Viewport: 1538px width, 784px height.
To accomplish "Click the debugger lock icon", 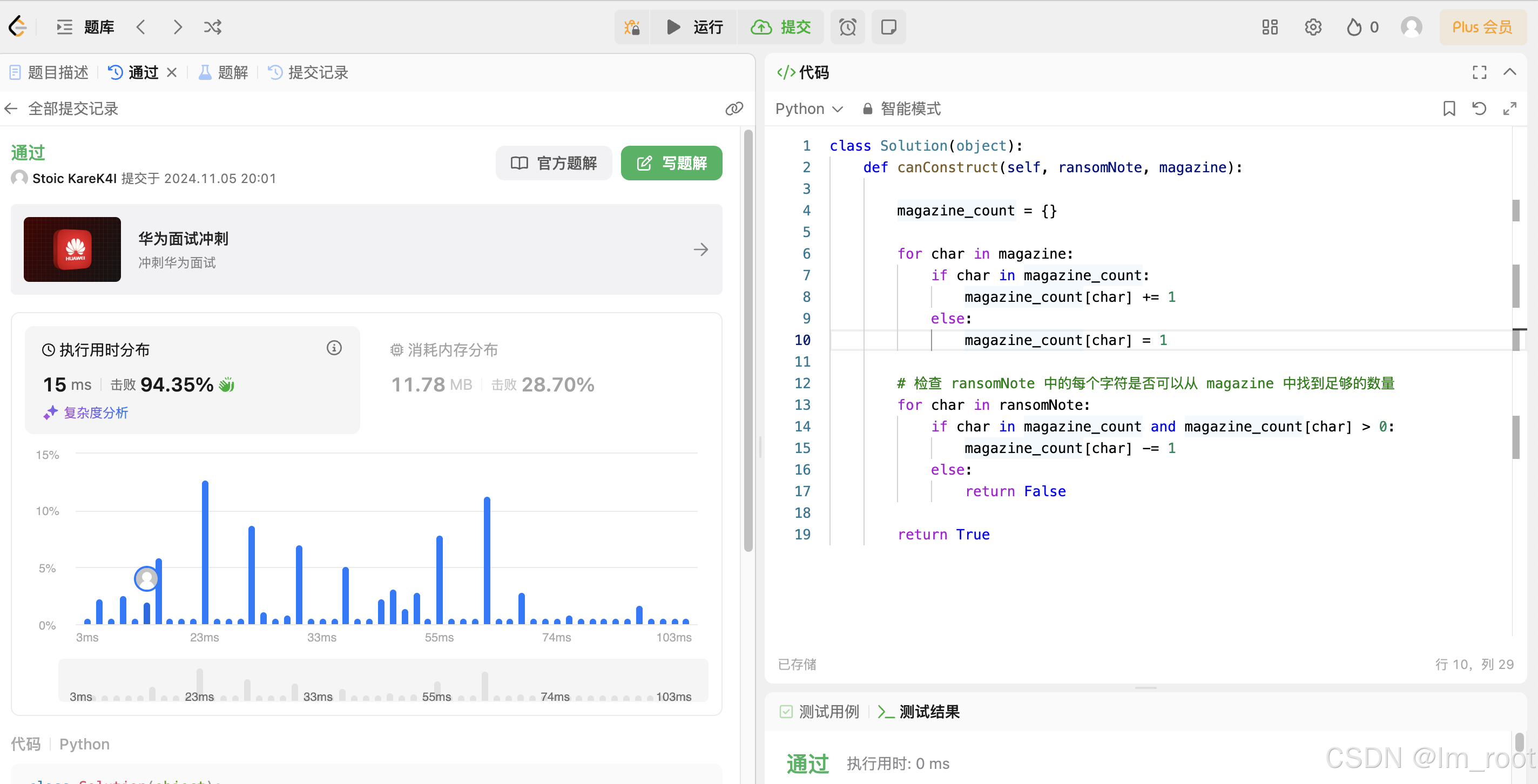I will [632, 27].
